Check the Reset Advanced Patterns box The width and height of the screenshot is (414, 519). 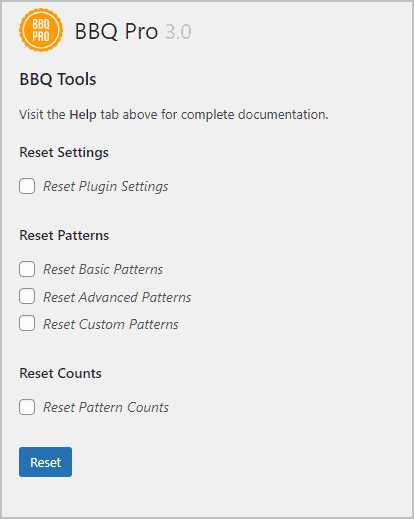coord(27,296)
